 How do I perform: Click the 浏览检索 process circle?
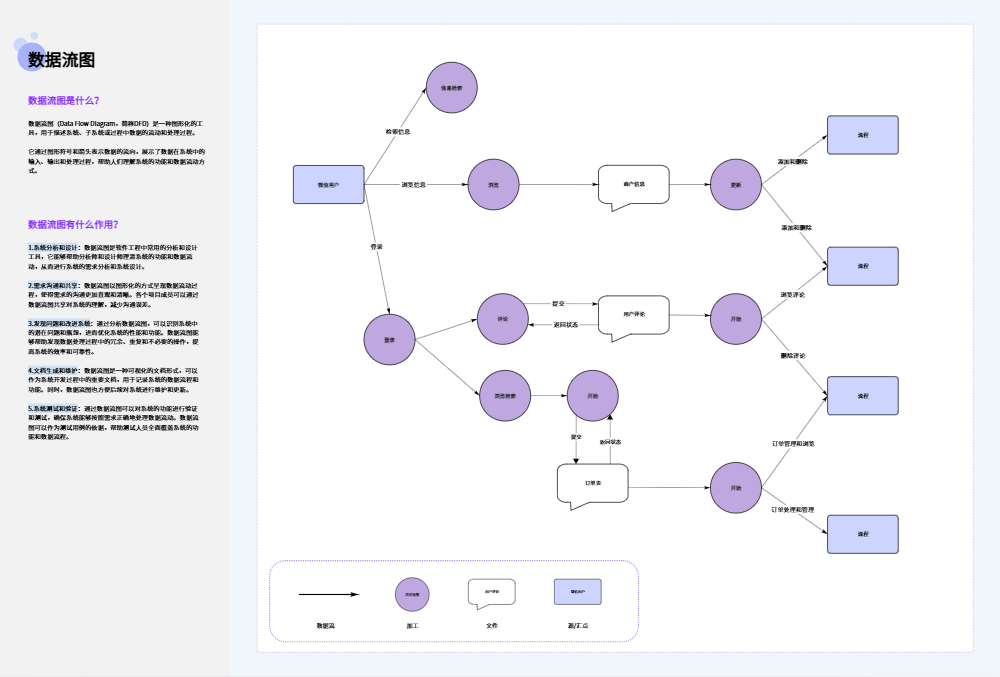click(x=505, y=396)
